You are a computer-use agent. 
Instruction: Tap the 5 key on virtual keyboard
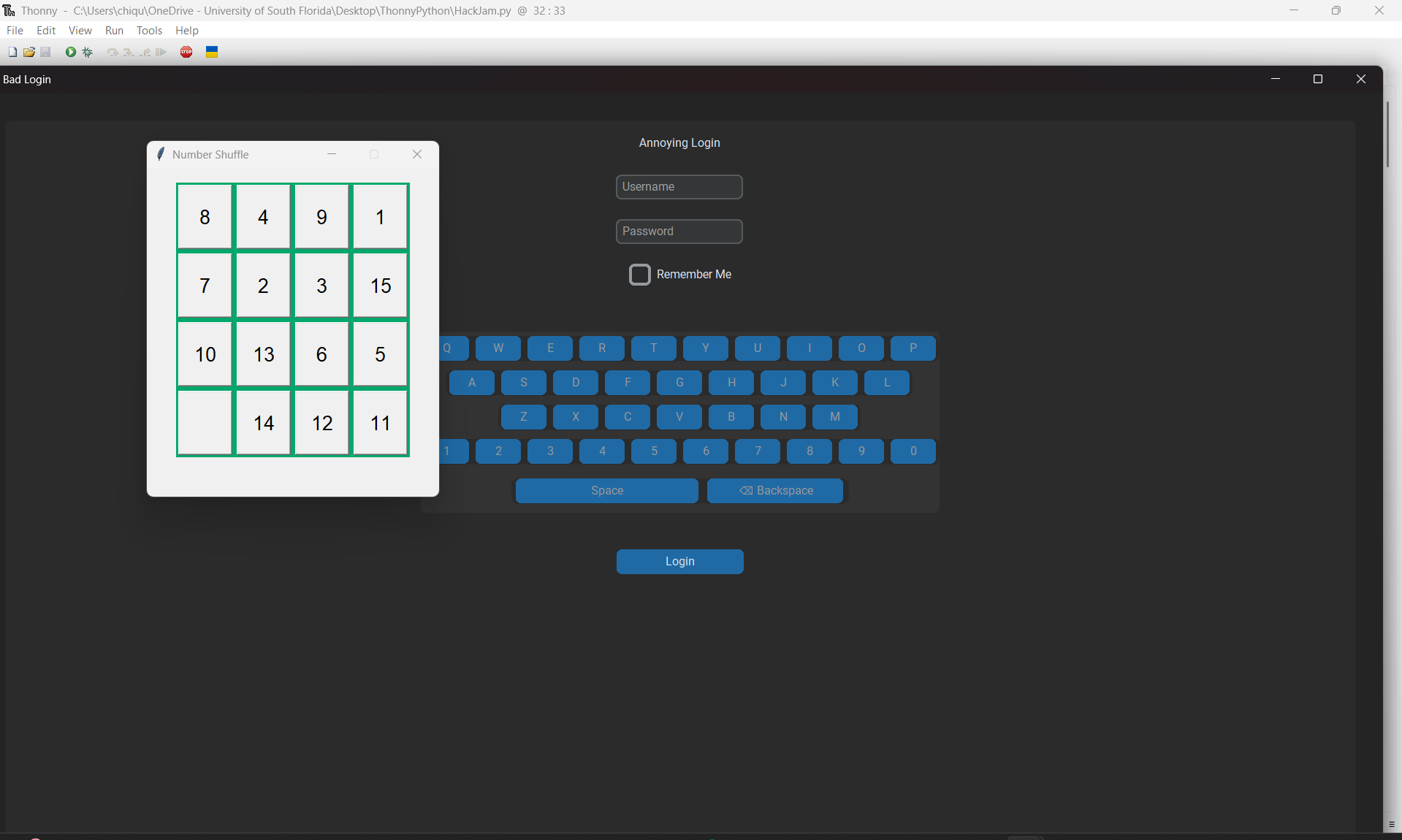click(x=654, y=451)
